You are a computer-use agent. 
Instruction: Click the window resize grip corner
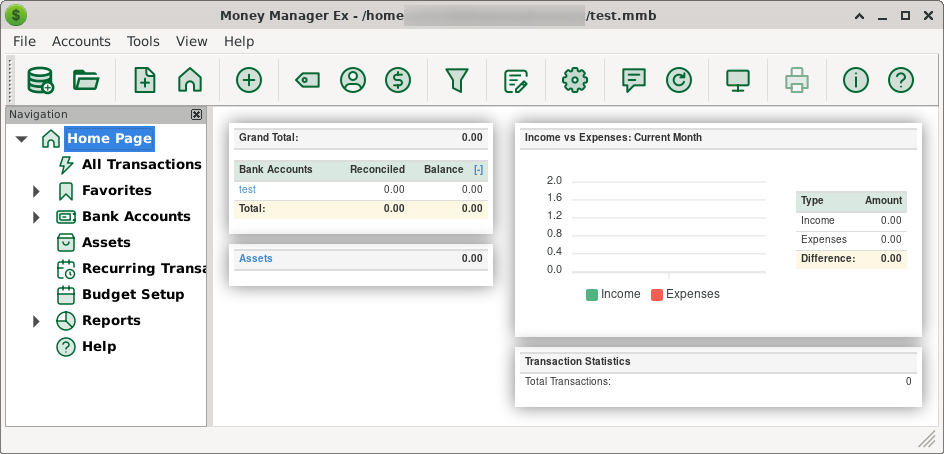[x=927, y=440]
